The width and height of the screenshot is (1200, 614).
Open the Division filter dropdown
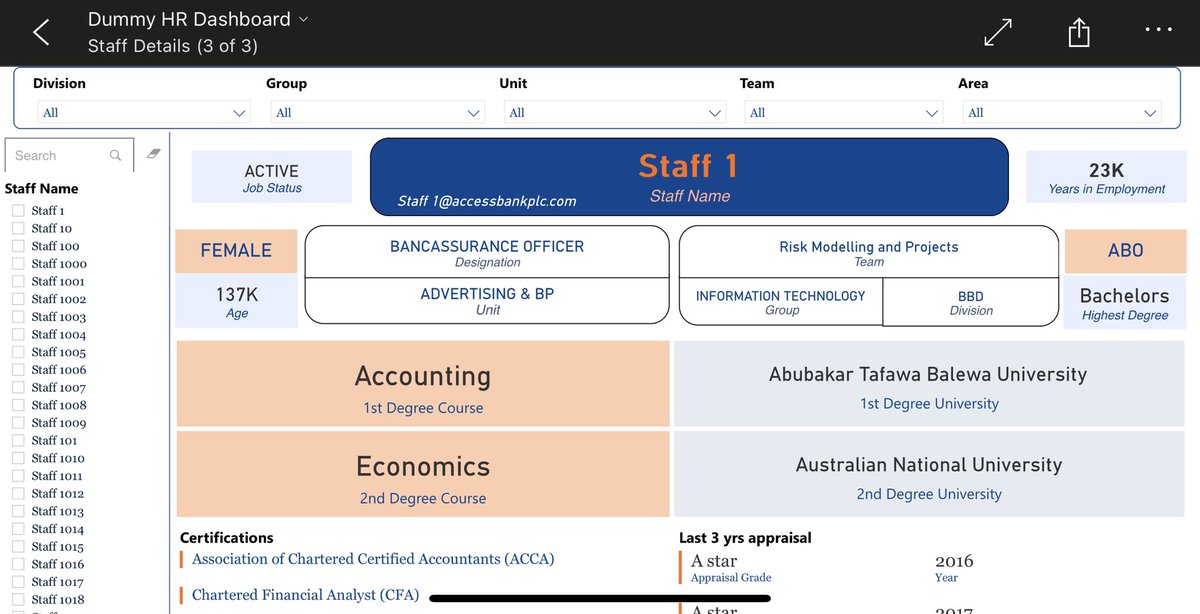(143, 113)
